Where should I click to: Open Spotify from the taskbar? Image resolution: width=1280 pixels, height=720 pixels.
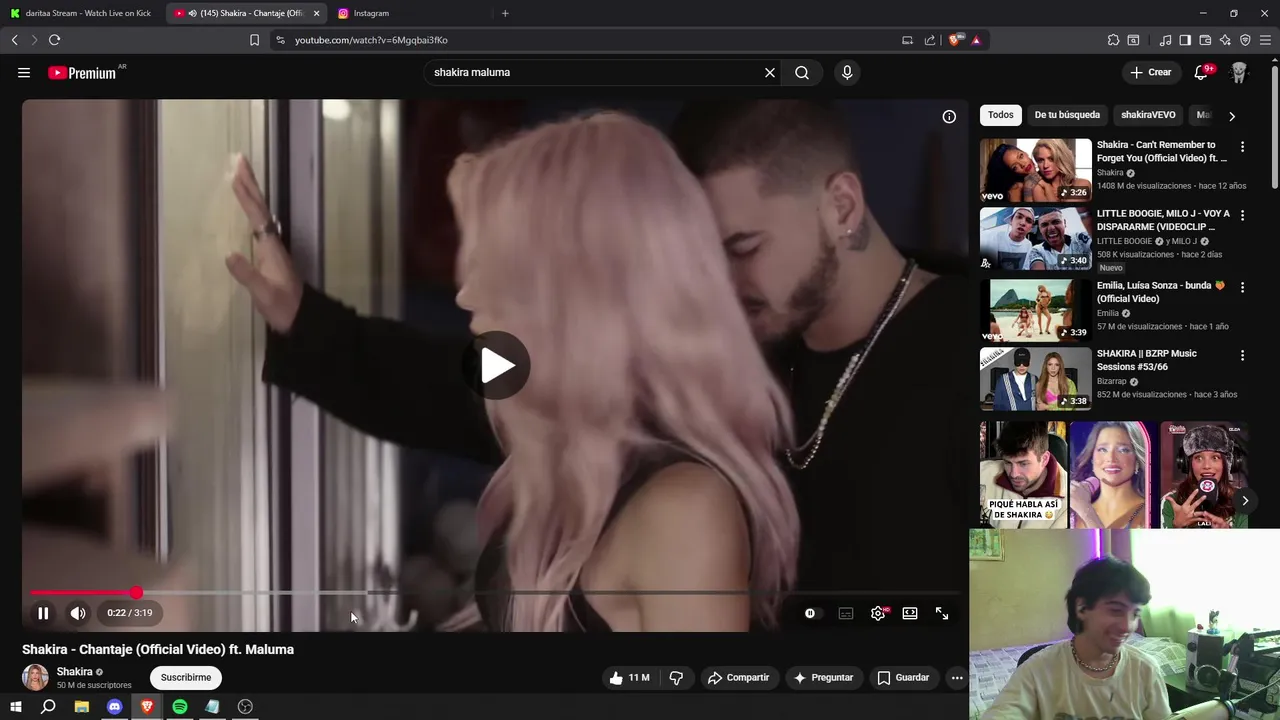(180, 707)
